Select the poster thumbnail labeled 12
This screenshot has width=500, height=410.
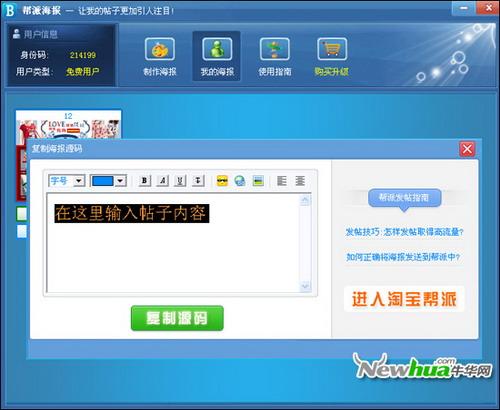[x=68, y=124]
